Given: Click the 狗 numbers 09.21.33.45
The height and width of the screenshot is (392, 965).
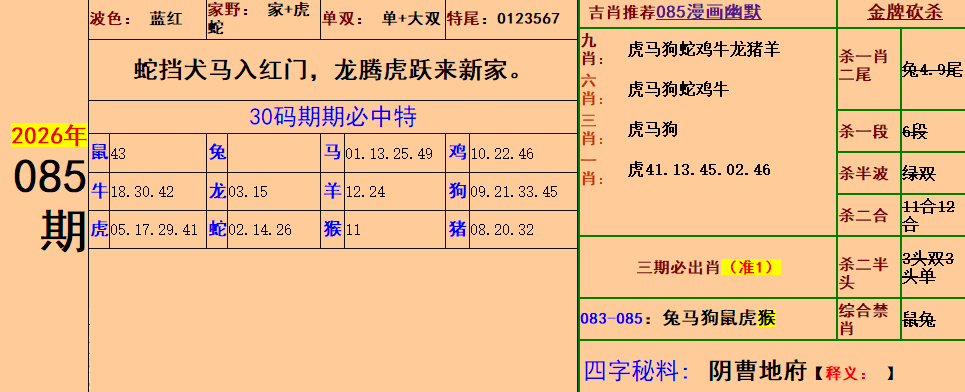Looking at the screenshot, I should [514, 192].
